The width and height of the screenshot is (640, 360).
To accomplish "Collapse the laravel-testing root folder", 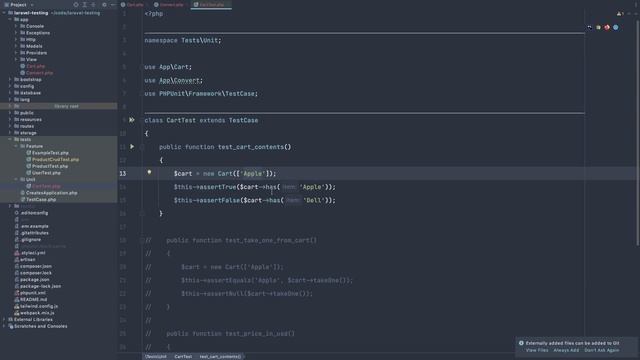I will tap(4, 13).
